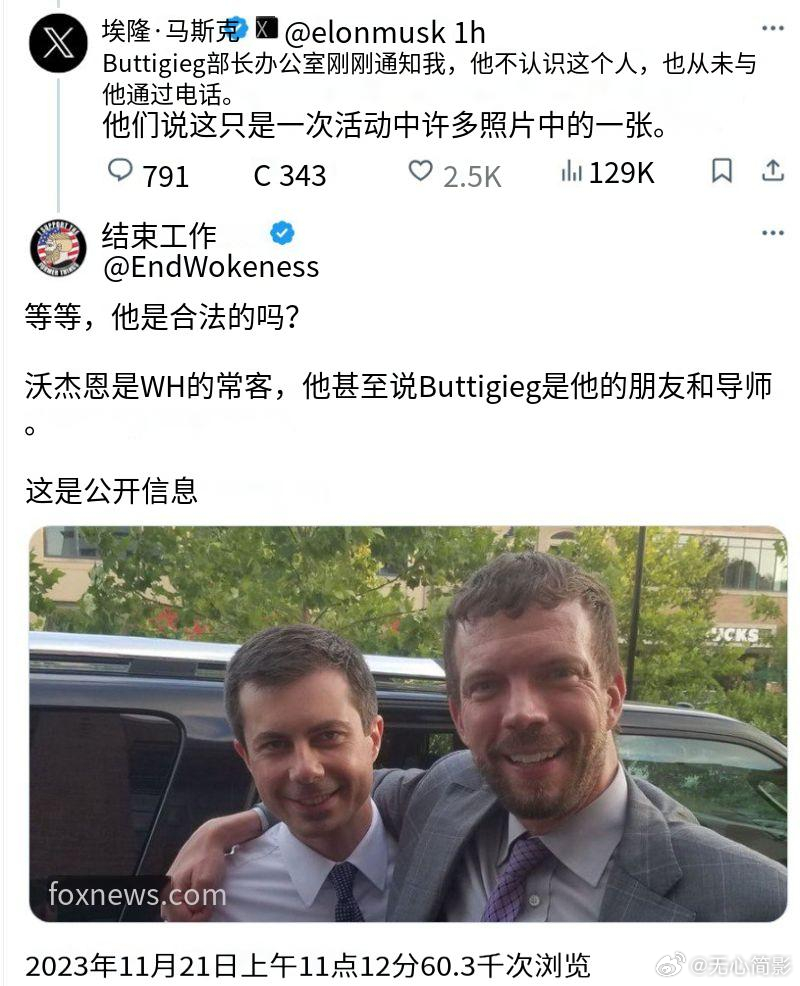The height and width of the screenshot is (986, 800).
Task: Click the reply bubble icon with 791
Action: [119, 170]
